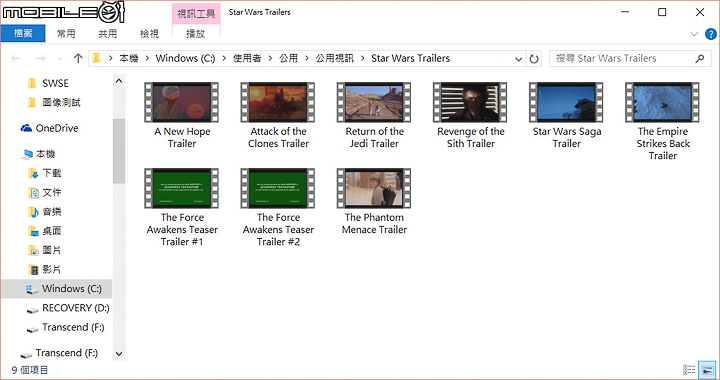Click the sidebar scroll down arrow

click(x=119, y=354)
